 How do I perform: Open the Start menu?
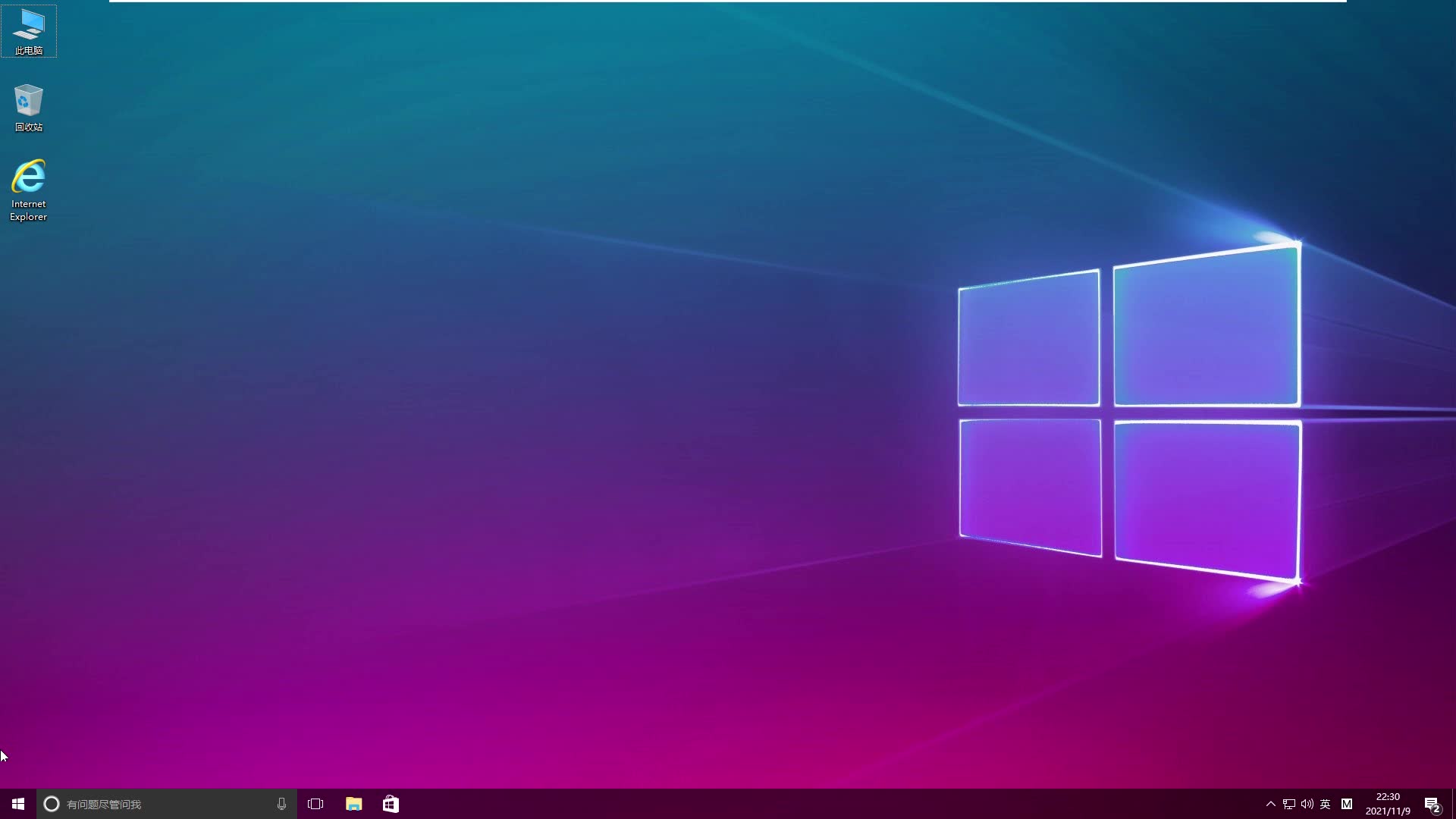coord(17,804)
